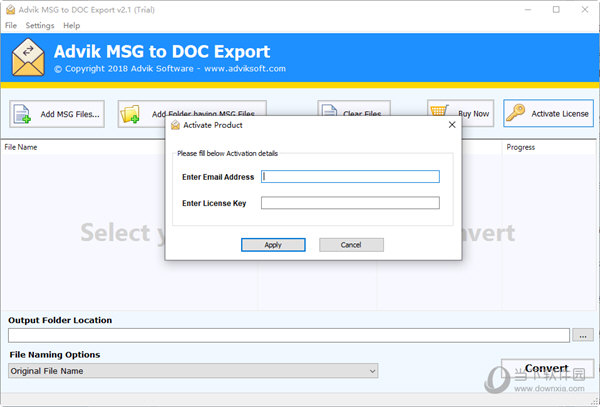600x407 pixels.
Task: Click the envelope icon in the Activate Product dialog title
Action: click(x=175, y=125)
